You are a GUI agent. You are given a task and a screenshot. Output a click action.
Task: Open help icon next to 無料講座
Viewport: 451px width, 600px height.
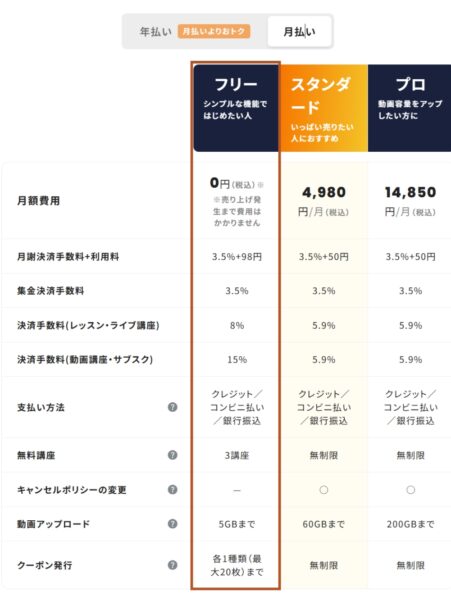coord(173,455)
